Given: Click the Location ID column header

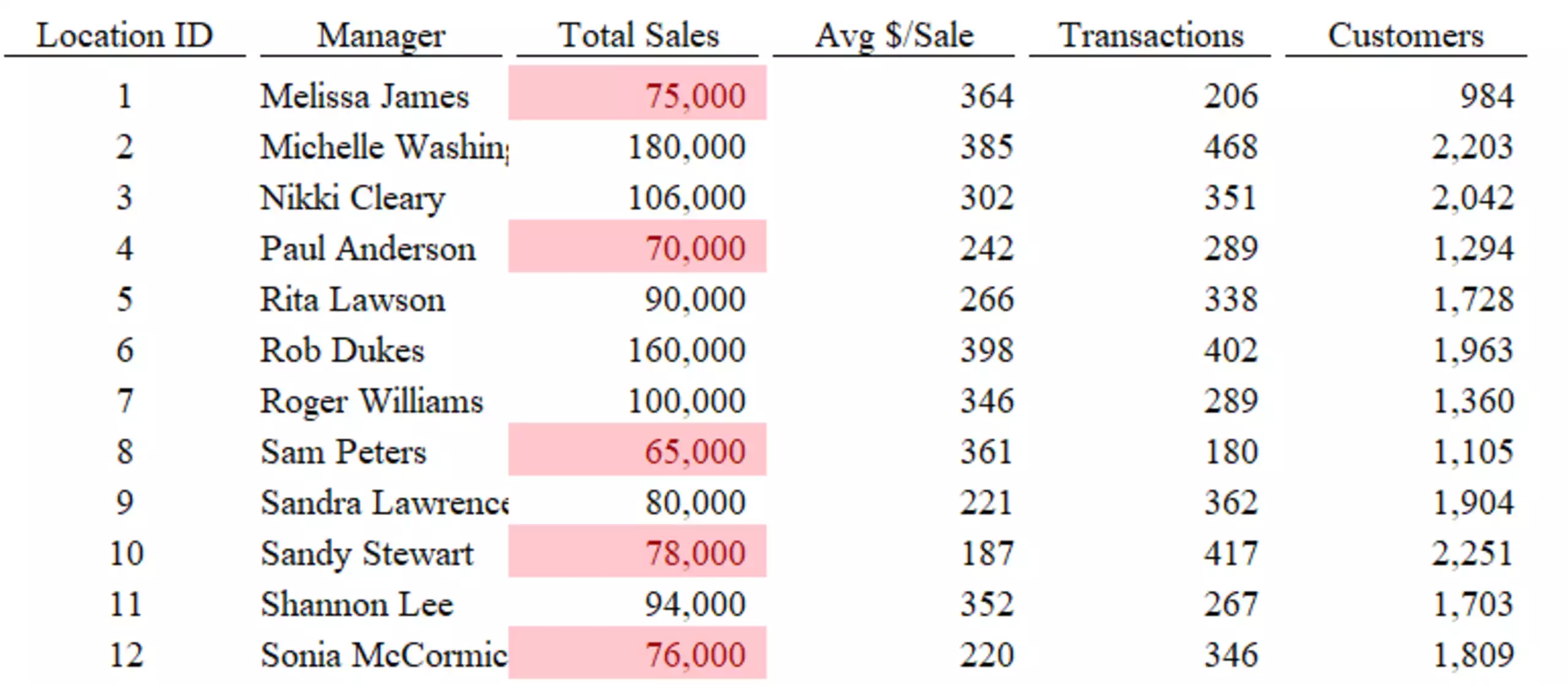Looking at the screenshot, I should [124, 35].
